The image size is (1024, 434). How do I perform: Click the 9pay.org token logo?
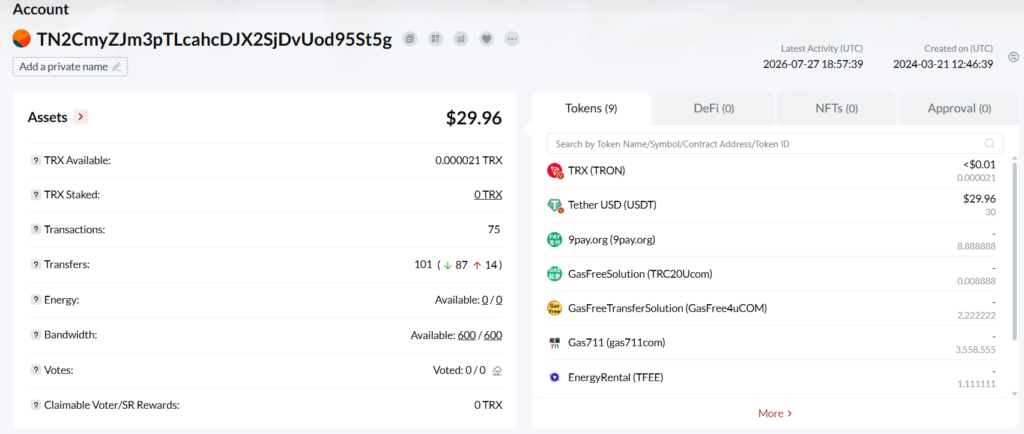tap(554, 240)
